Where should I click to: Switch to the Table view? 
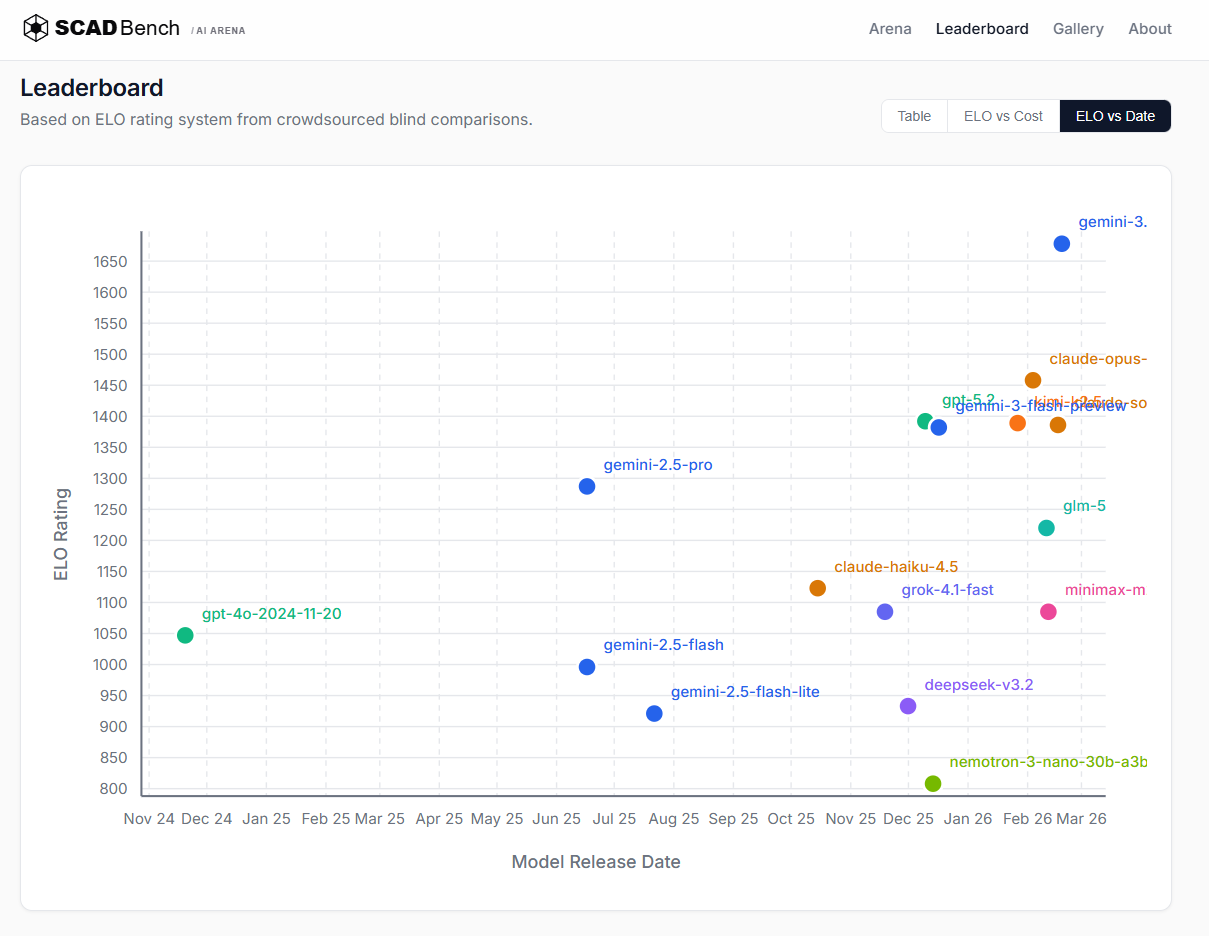(914, 116)
